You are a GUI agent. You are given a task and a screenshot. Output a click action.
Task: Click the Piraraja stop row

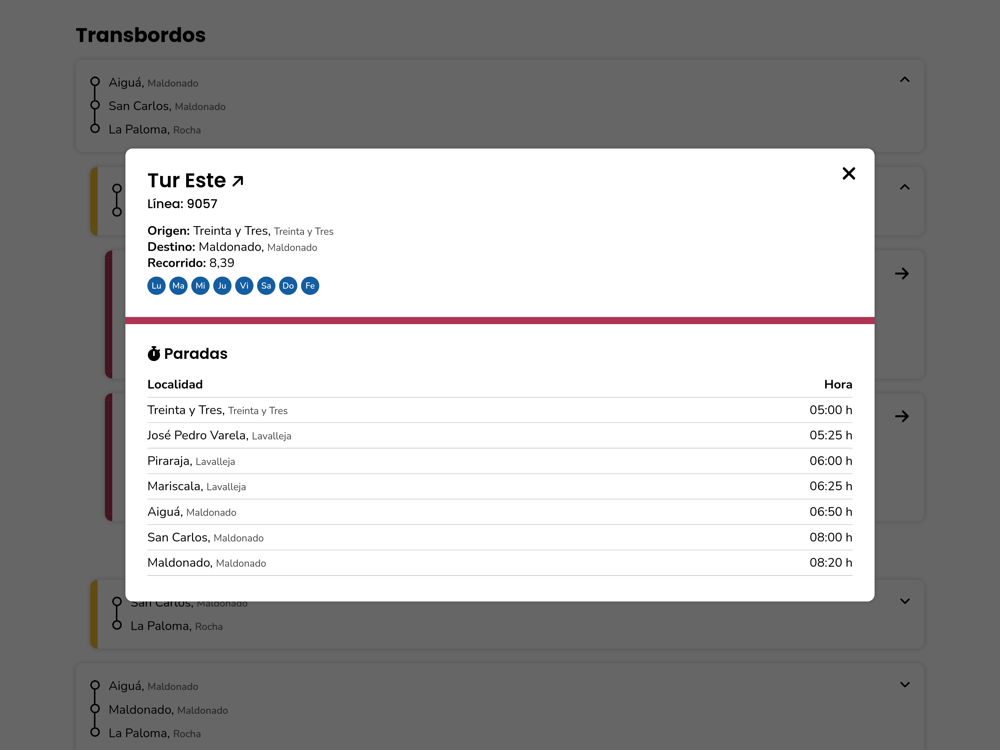500,461
